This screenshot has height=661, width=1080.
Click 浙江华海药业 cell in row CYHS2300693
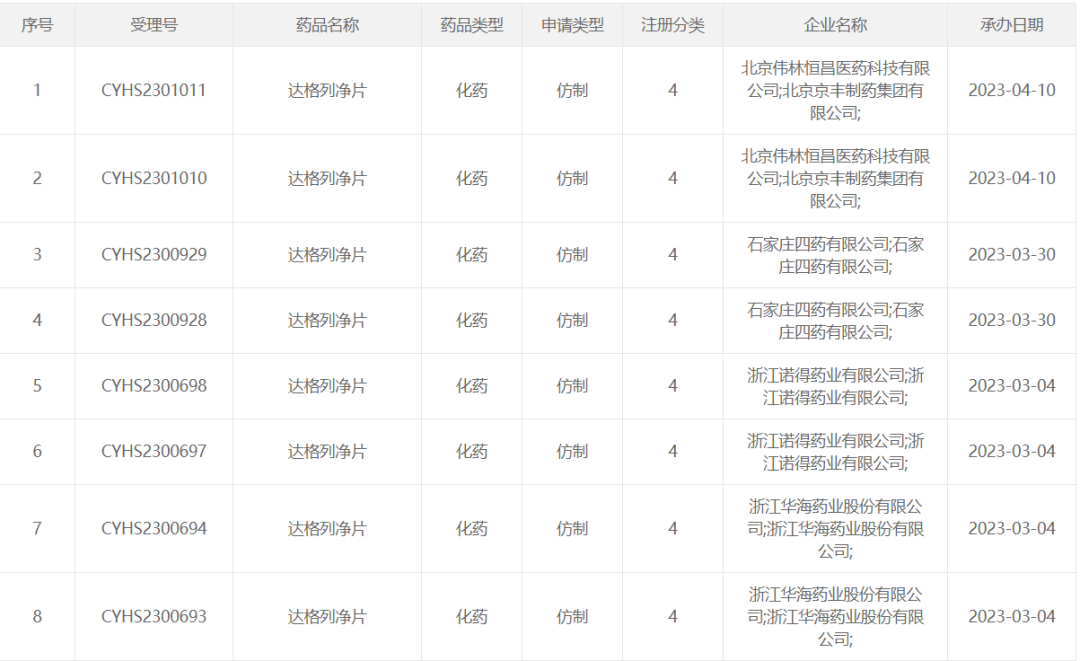coord(835,616)
